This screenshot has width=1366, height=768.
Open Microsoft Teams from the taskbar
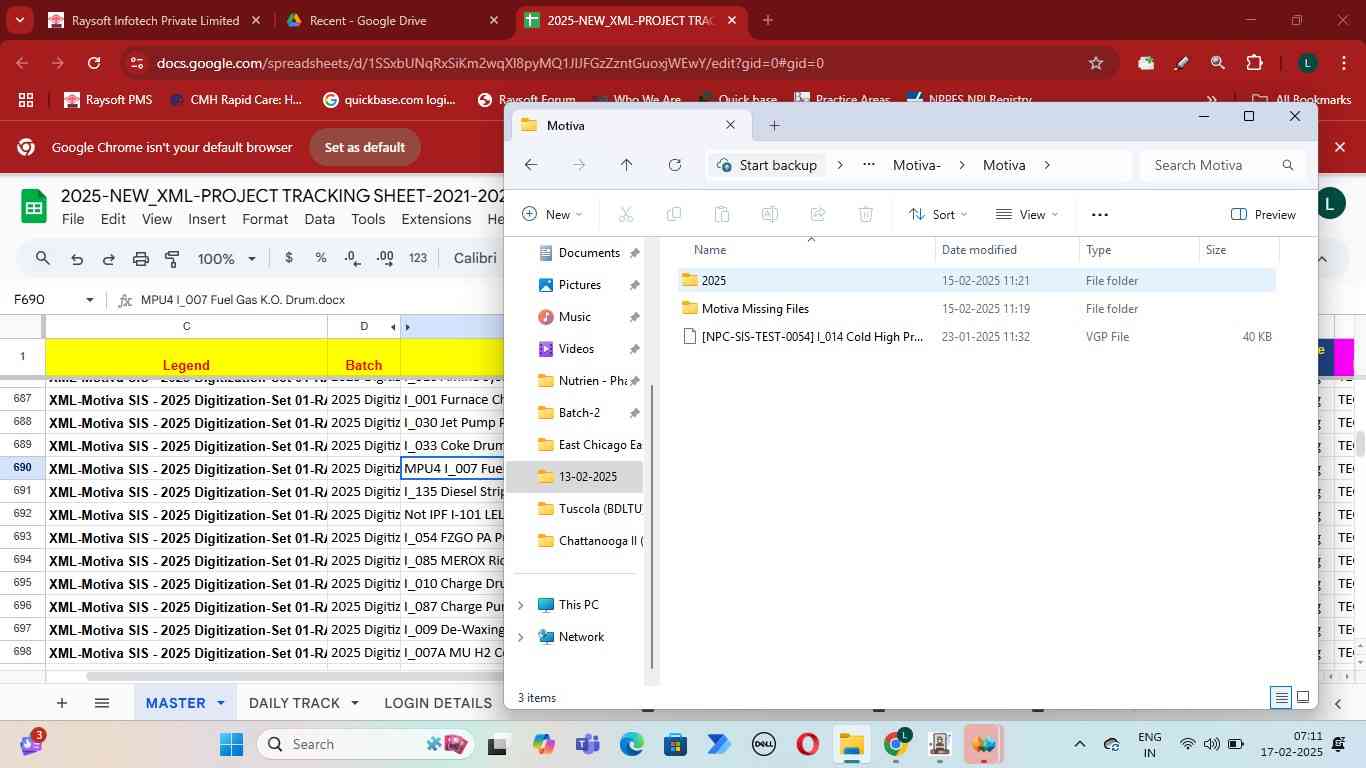pos(588,744)
